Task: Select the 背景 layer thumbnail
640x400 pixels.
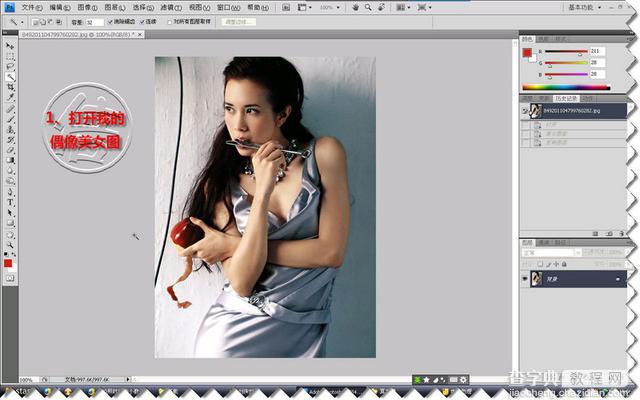Action: [x=536, y=279]
